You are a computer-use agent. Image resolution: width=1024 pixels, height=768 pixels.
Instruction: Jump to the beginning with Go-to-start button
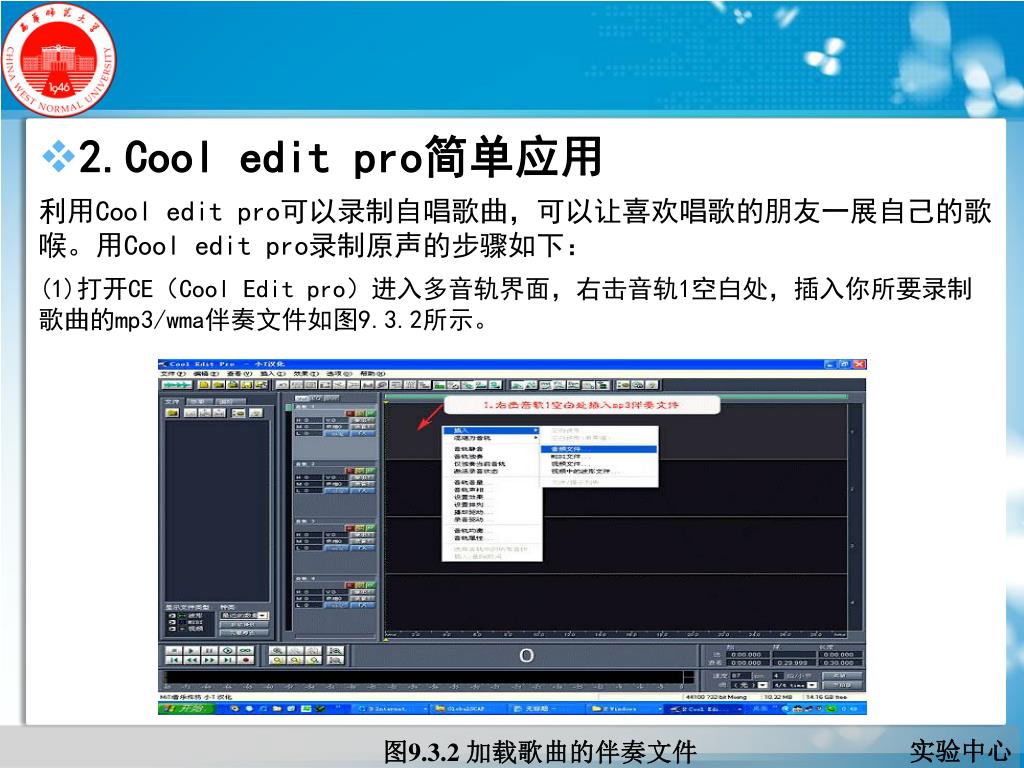click(174, 660)
